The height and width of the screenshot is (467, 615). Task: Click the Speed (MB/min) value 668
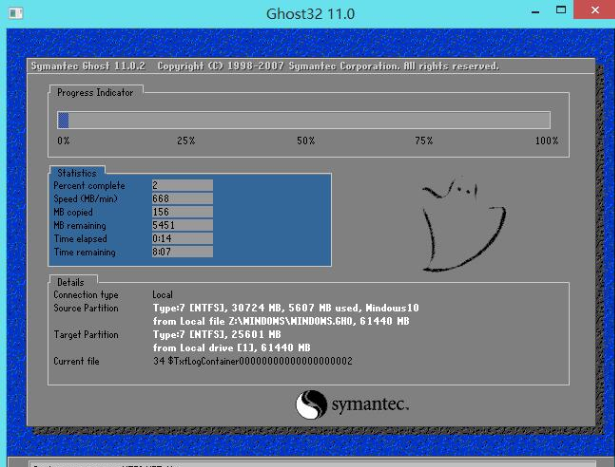pyautogui.click(x=181, y=198)
